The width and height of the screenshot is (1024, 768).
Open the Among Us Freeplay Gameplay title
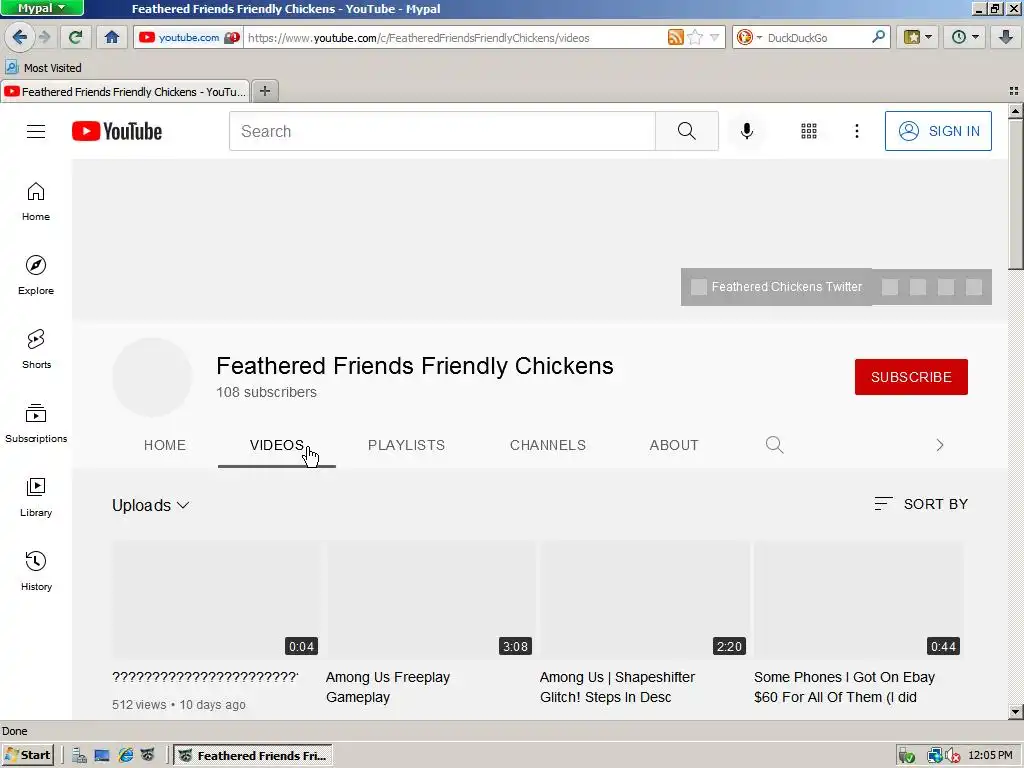click(388, 687)
